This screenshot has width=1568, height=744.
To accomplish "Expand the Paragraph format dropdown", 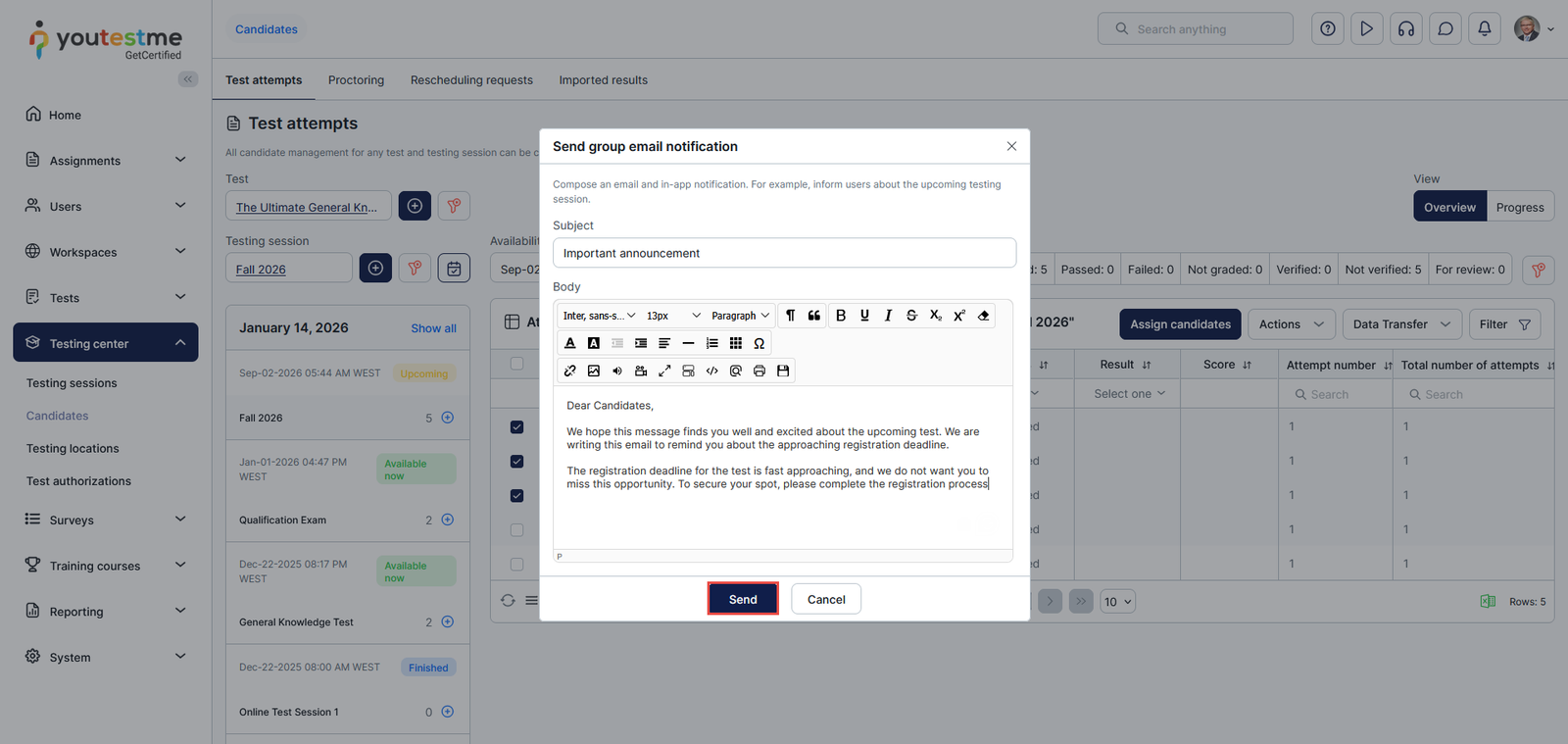I will (740, 316).
